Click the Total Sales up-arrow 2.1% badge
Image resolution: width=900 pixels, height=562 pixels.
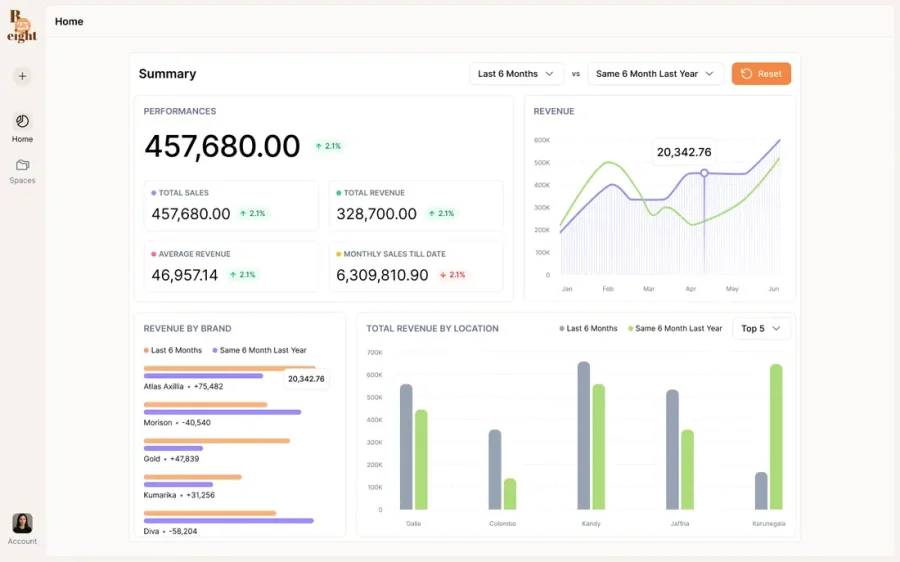(x=253, y=214)
